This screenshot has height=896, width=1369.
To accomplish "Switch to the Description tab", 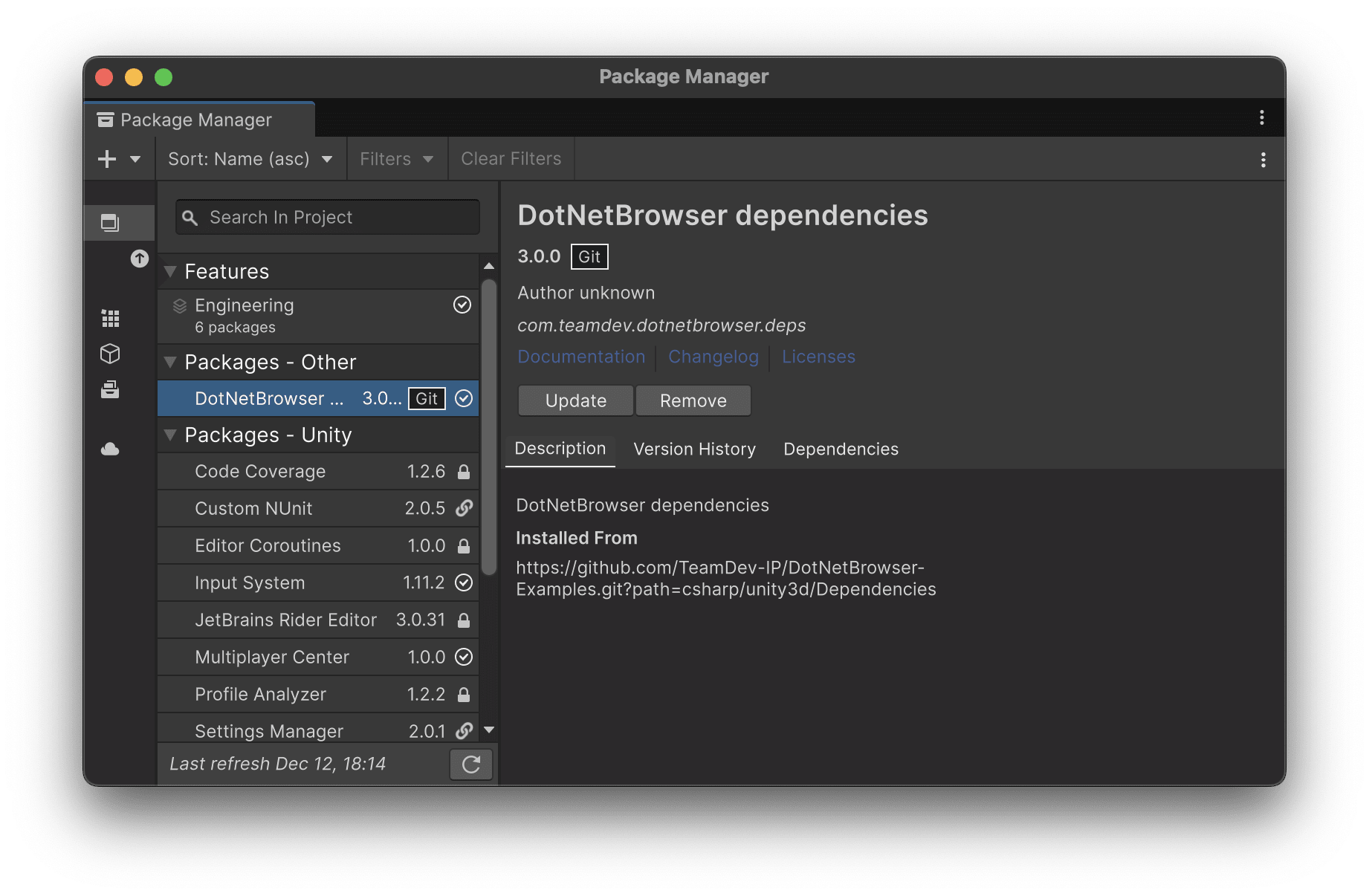I will pos(560,449).
